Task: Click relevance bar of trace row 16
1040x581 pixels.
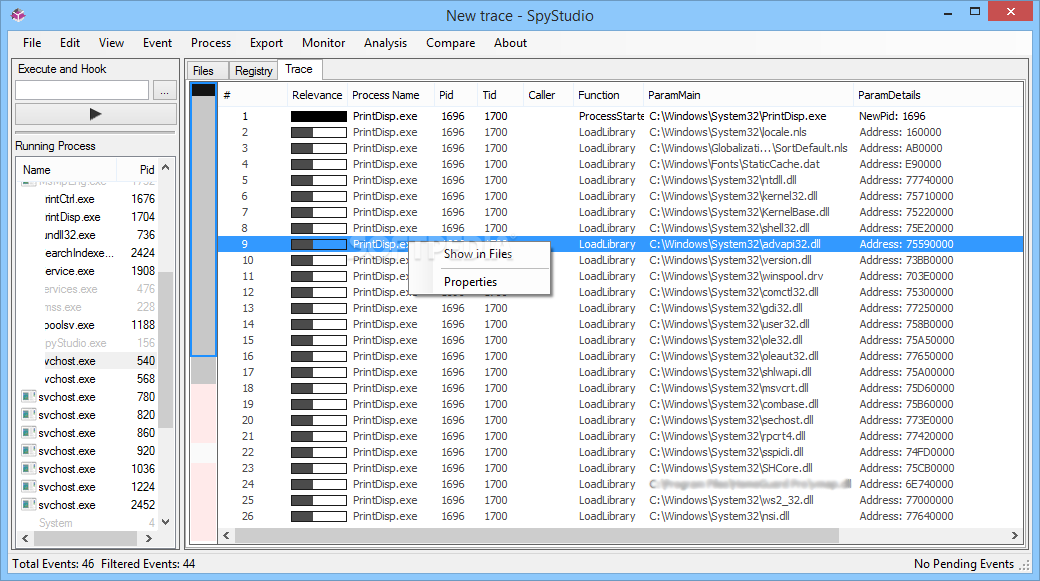Action: coord(318,356)
